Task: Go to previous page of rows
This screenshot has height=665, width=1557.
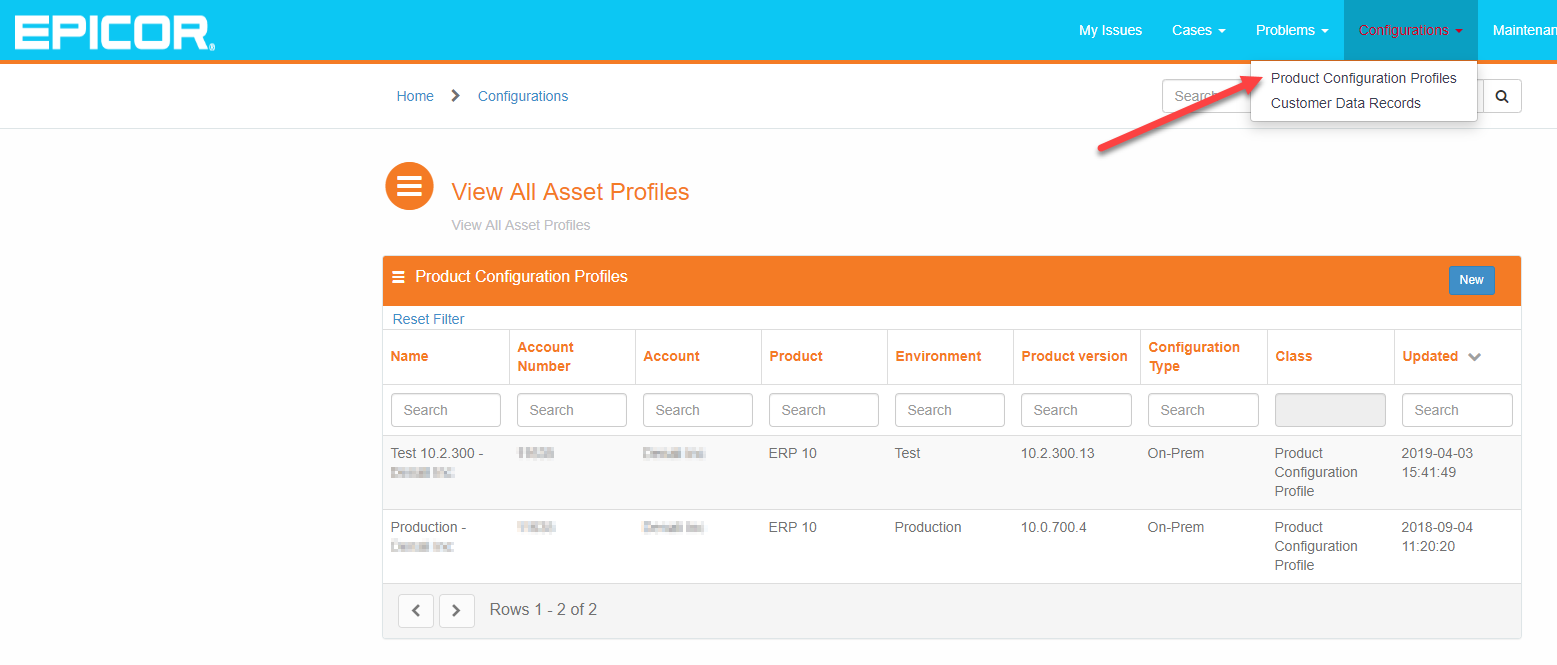Action: 416,610
